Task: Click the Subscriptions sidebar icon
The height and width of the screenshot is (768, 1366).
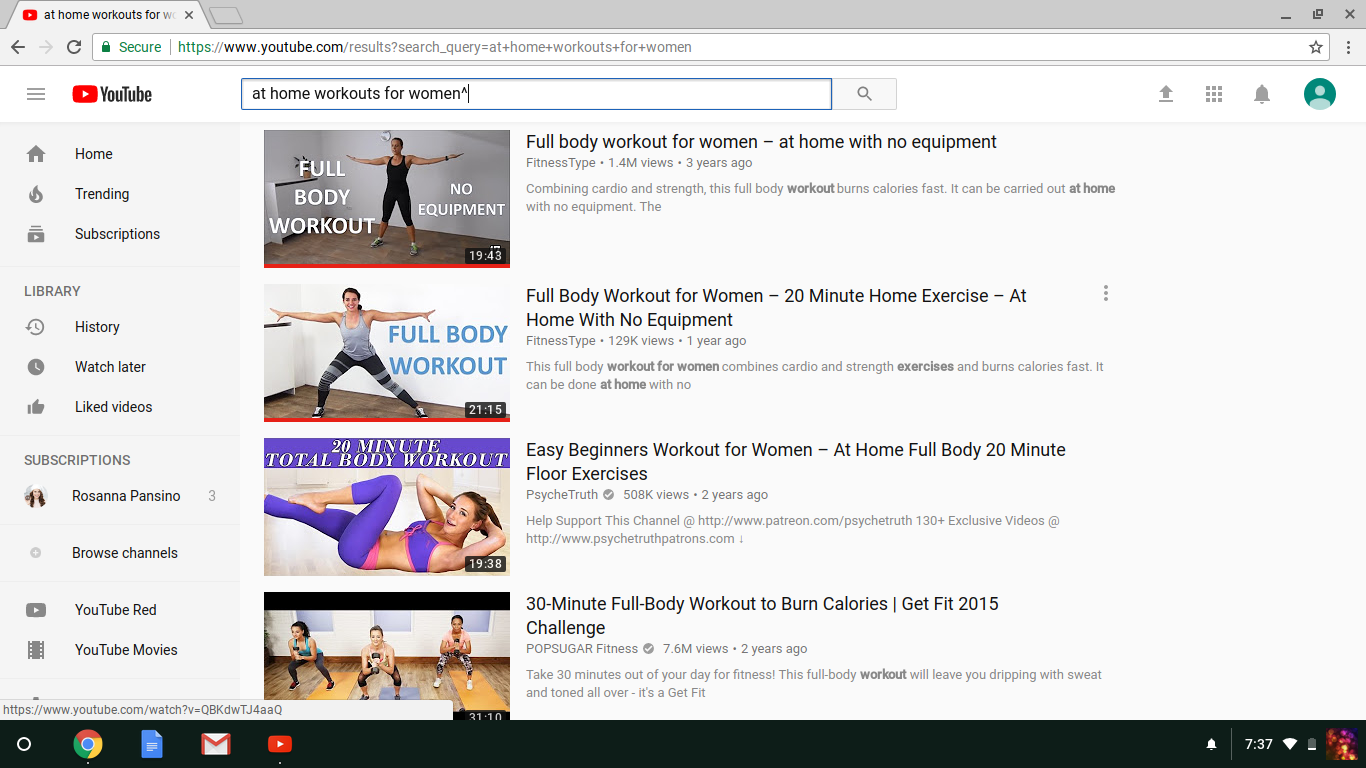Action: point(36,234)
